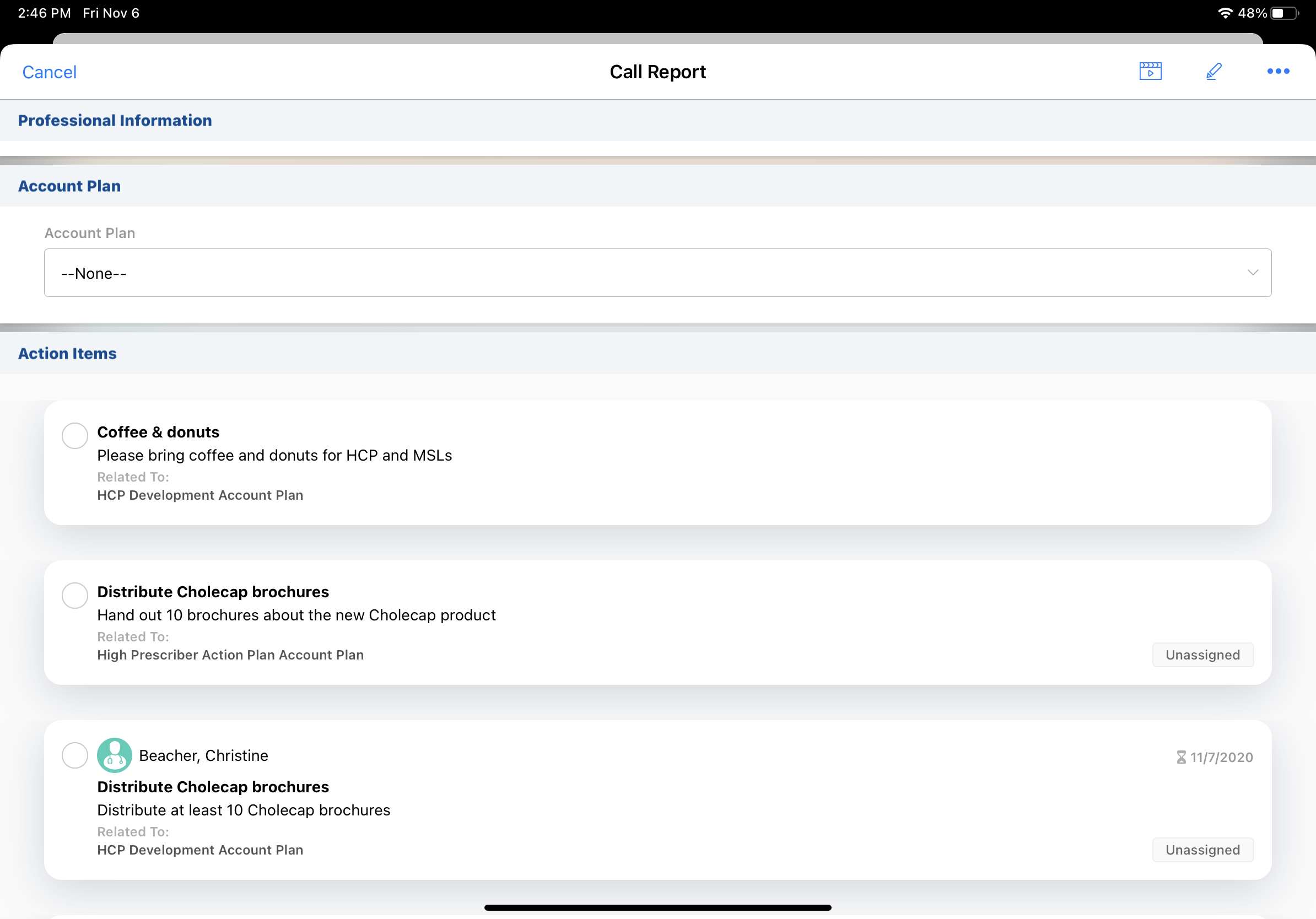
Task: Complete Beacher, Christine action item circle
Action: coord(74,755)
